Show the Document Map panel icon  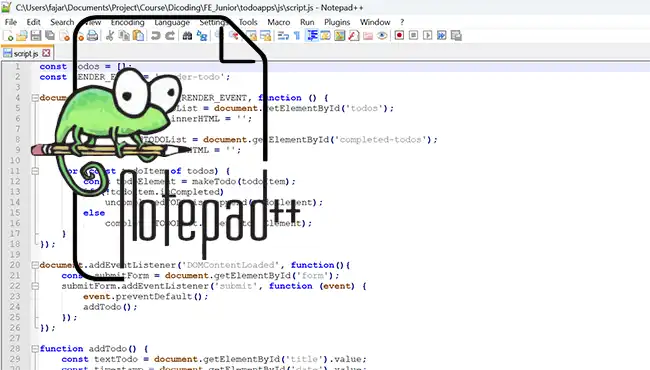tap(340, 36)
